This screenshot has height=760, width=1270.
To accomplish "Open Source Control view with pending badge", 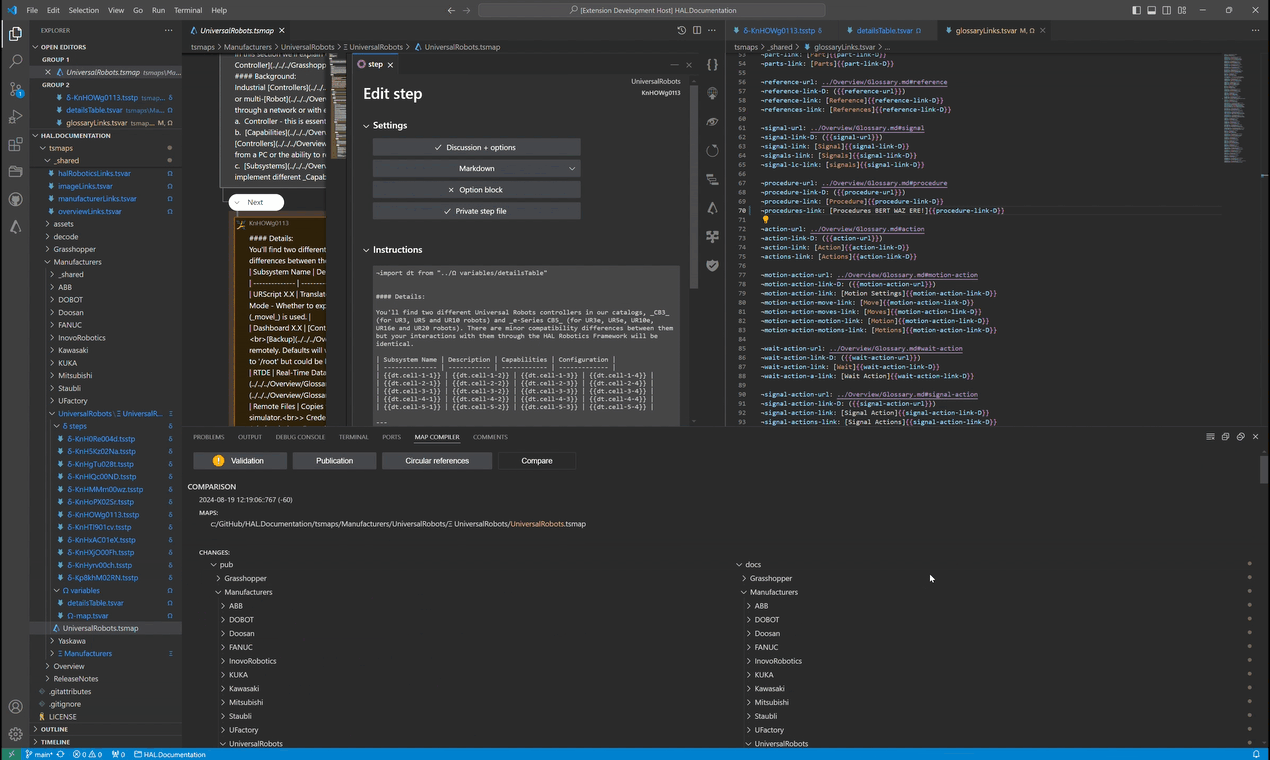I will pos(15,89).
